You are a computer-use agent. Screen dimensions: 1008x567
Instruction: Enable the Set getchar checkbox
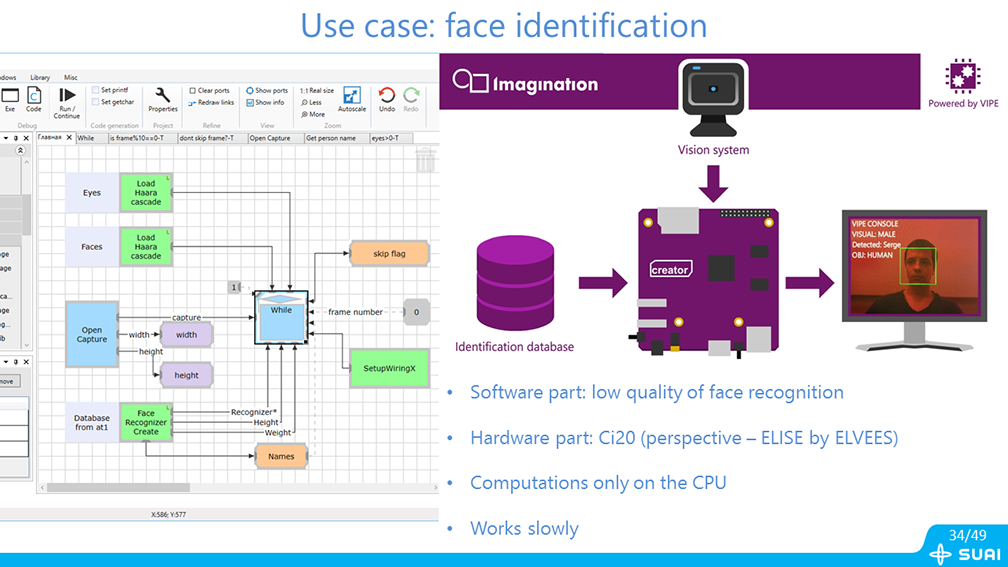[x=96, y=102]
